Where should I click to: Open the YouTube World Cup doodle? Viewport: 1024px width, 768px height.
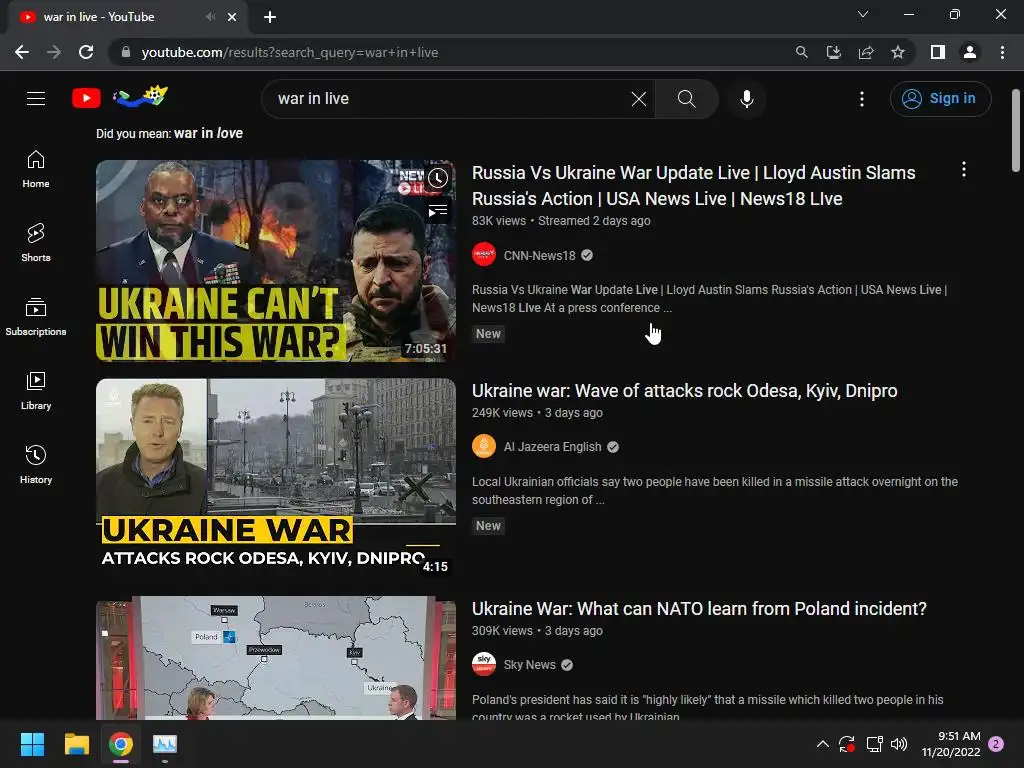140,97
